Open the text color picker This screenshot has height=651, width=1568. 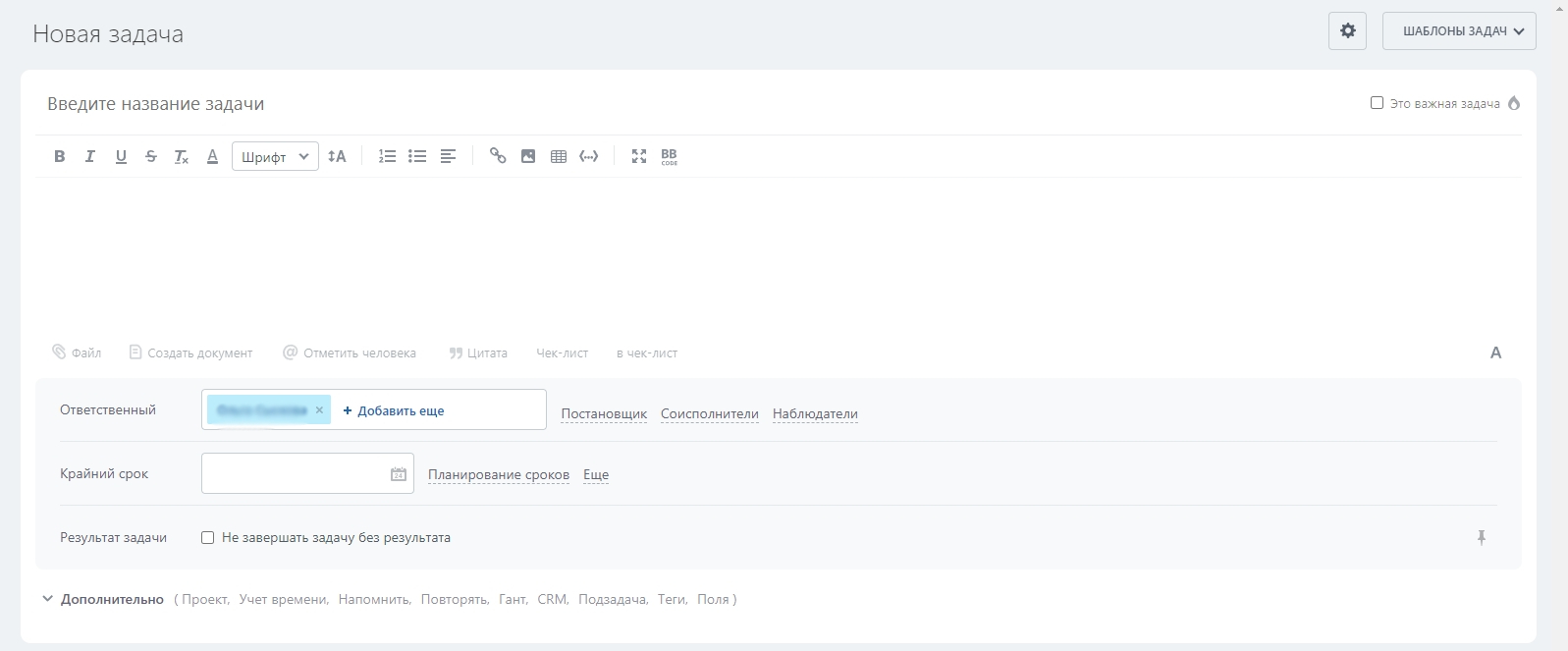click(x=212, y=156)
